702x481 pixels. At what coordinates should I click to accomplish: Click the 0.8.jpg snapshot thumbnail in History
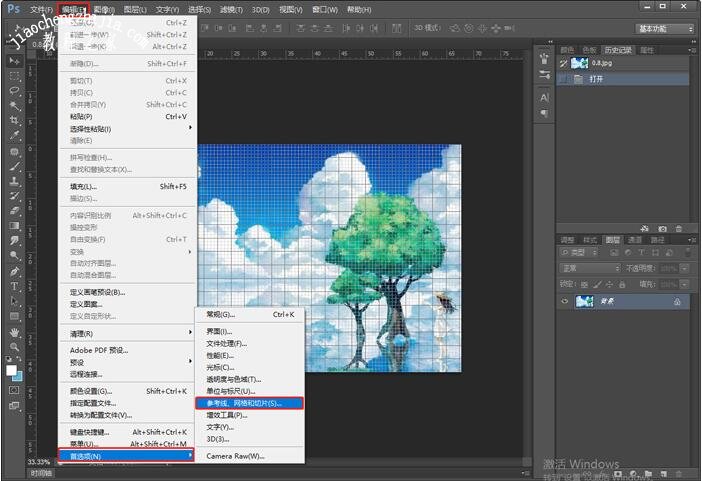coord(579,62)
